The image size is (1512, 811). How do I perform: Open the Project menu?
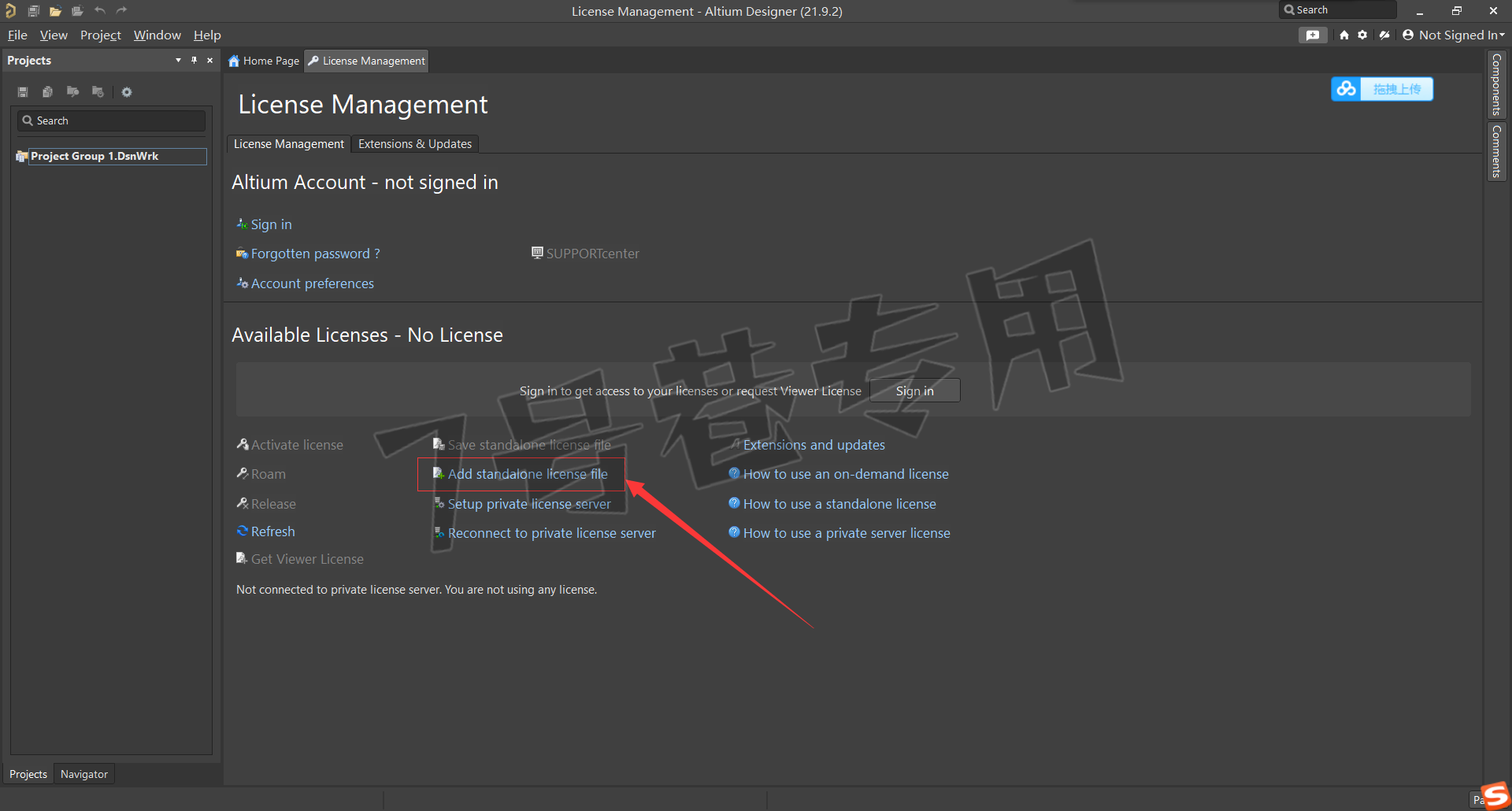[x=101, y=35]
